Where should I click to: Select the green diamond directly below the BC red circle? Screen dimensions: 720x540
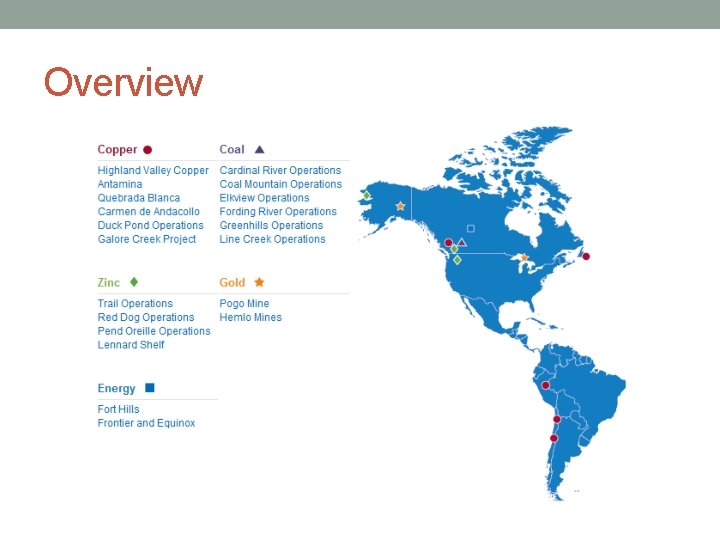click(454, 249)
